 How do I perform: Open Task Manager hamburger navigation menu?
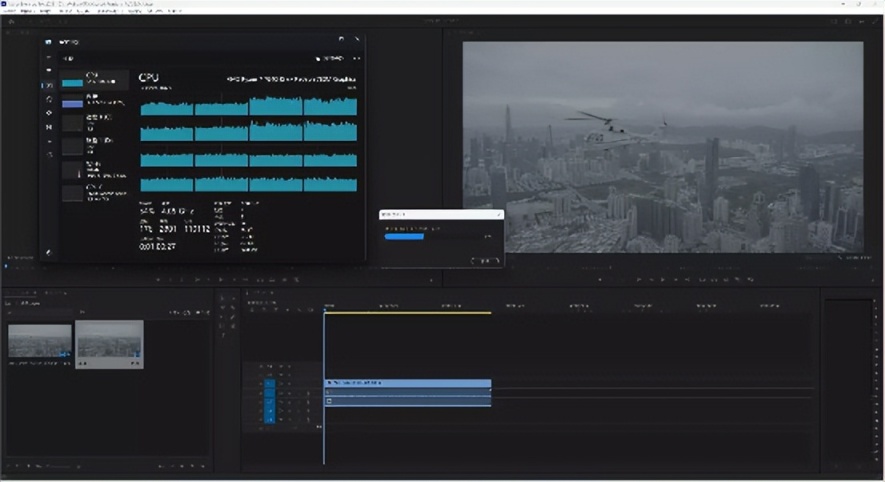[49, 58]
